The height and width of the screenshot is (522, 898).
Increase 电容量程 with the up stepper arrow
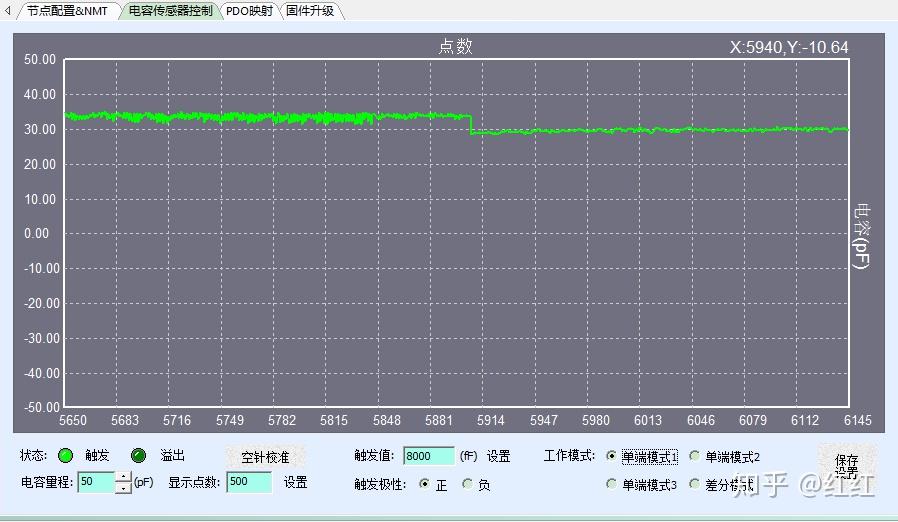coord(123,477)
